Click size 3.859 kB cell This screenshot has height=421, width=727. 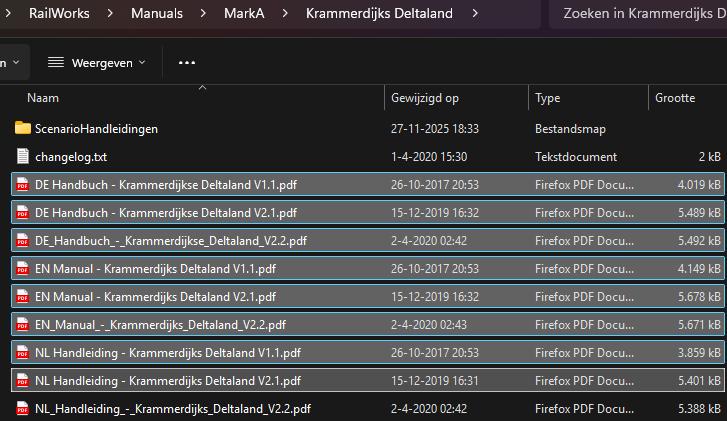pyautogui.click(x=699, y=353)
